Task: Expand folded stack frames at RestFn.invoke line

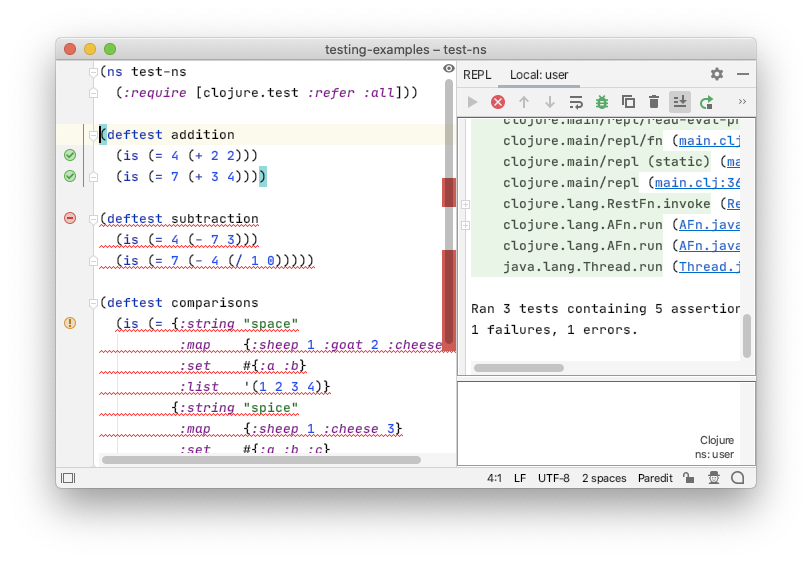Action: tap(466, 204)
